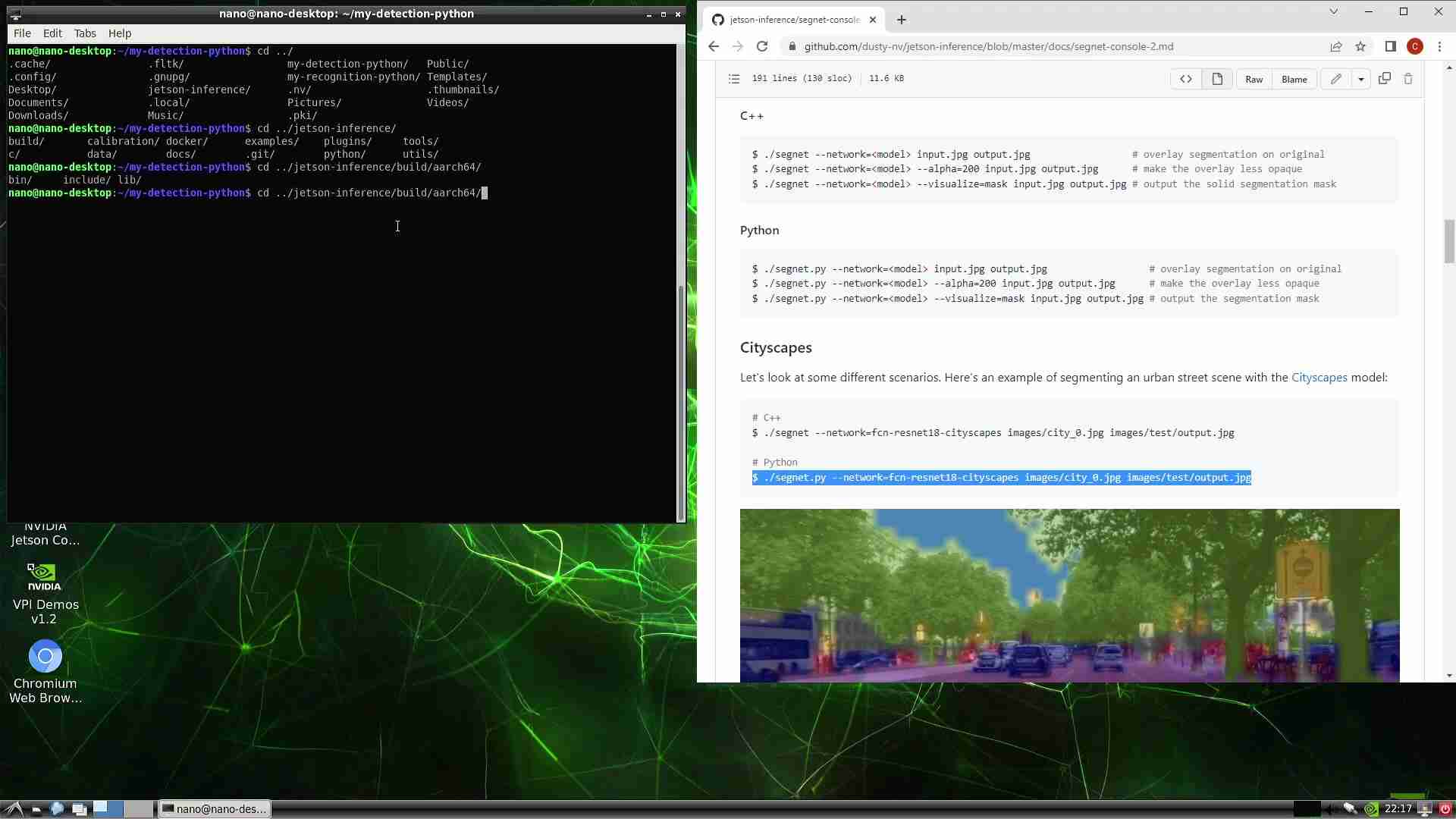Switch to the second workspace in pager

click(x=138, y=808)
